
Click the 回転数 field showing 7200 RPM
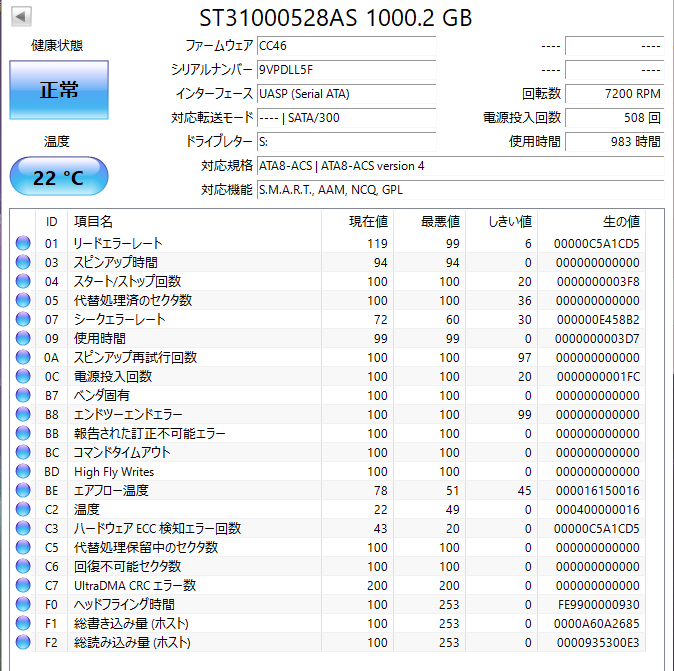[614, 94]
